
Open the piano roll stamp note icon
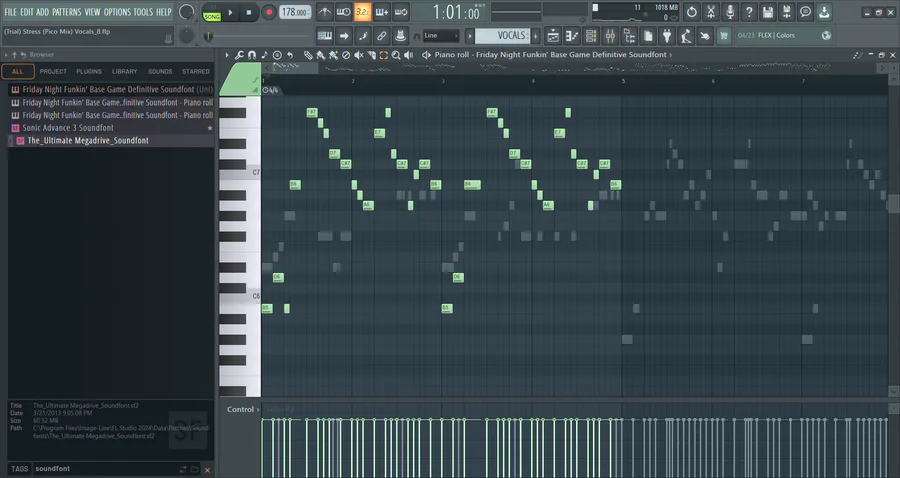pos(264,55)
